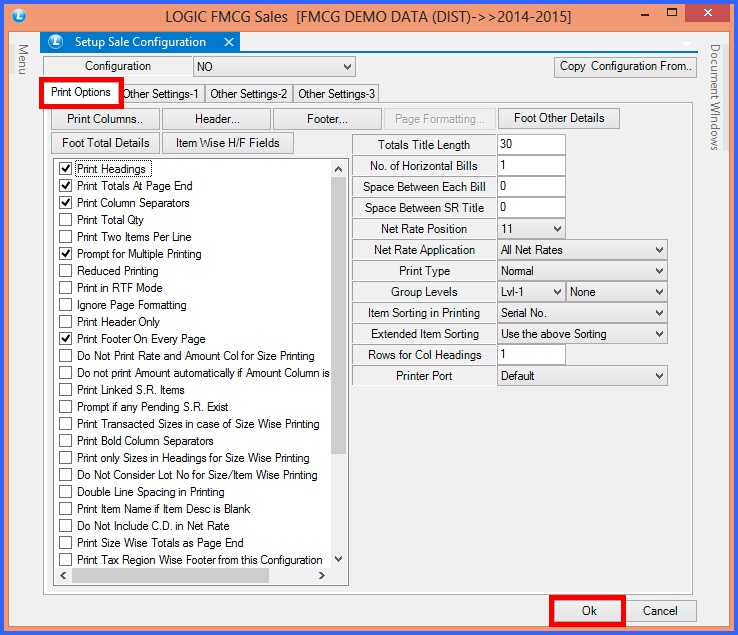Click the Print Columns.. button
This screenshot has width=738, height=635.
pos(105,119)
